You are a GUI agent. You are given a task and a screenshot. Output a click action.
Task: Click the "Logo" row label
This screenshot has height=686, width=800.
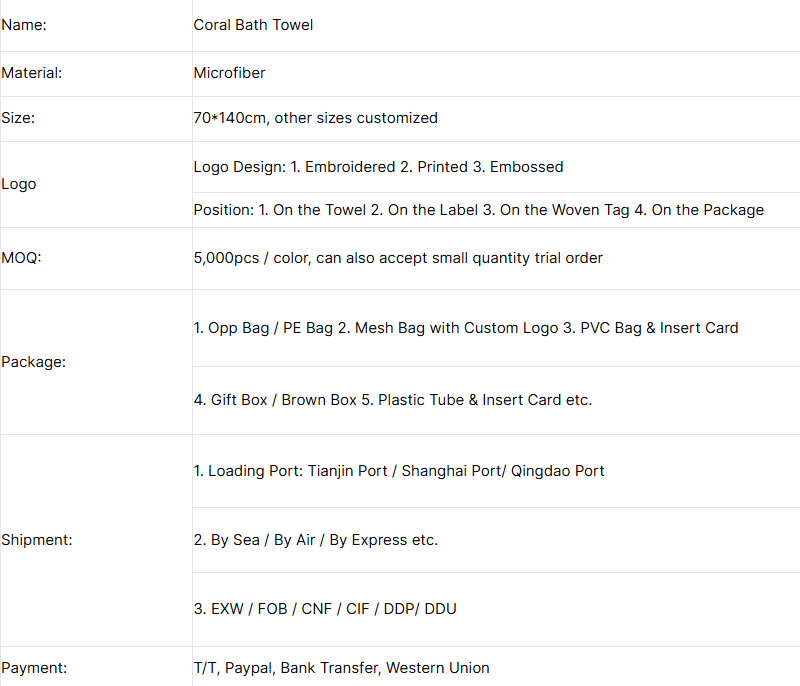[x=19, y=184]
